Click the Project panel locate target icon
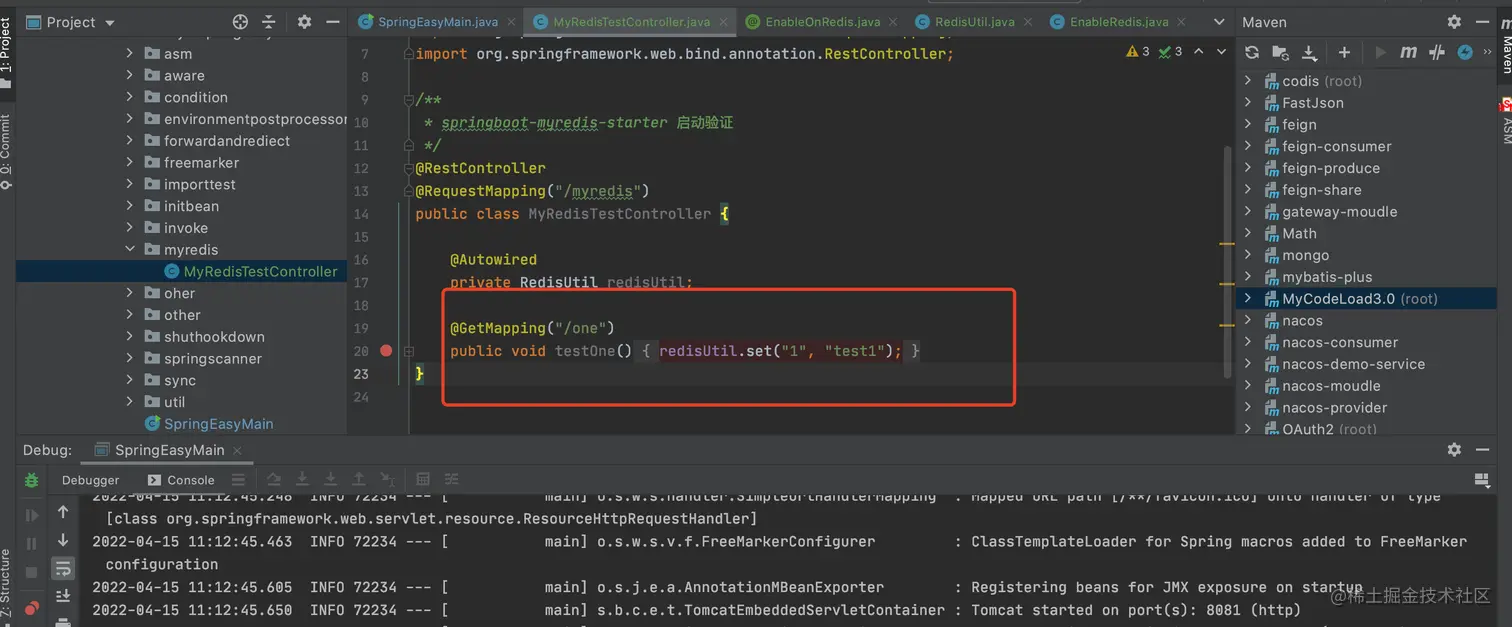Image resolution: width=1512 pixels, height=627 pixels. click(240, 22)
